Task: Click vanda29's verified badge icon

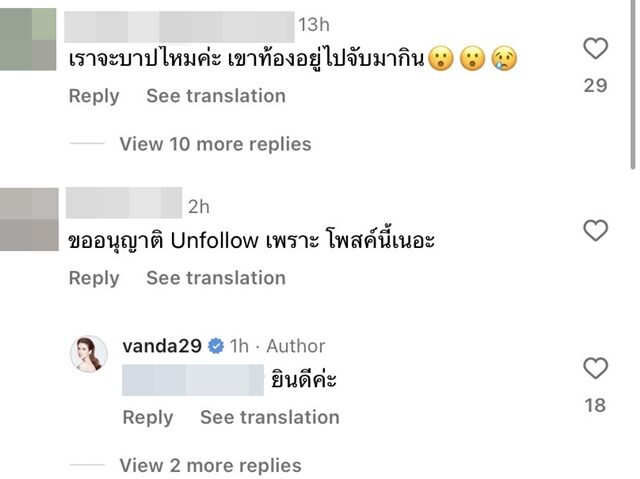Action: tap(216, 346)
